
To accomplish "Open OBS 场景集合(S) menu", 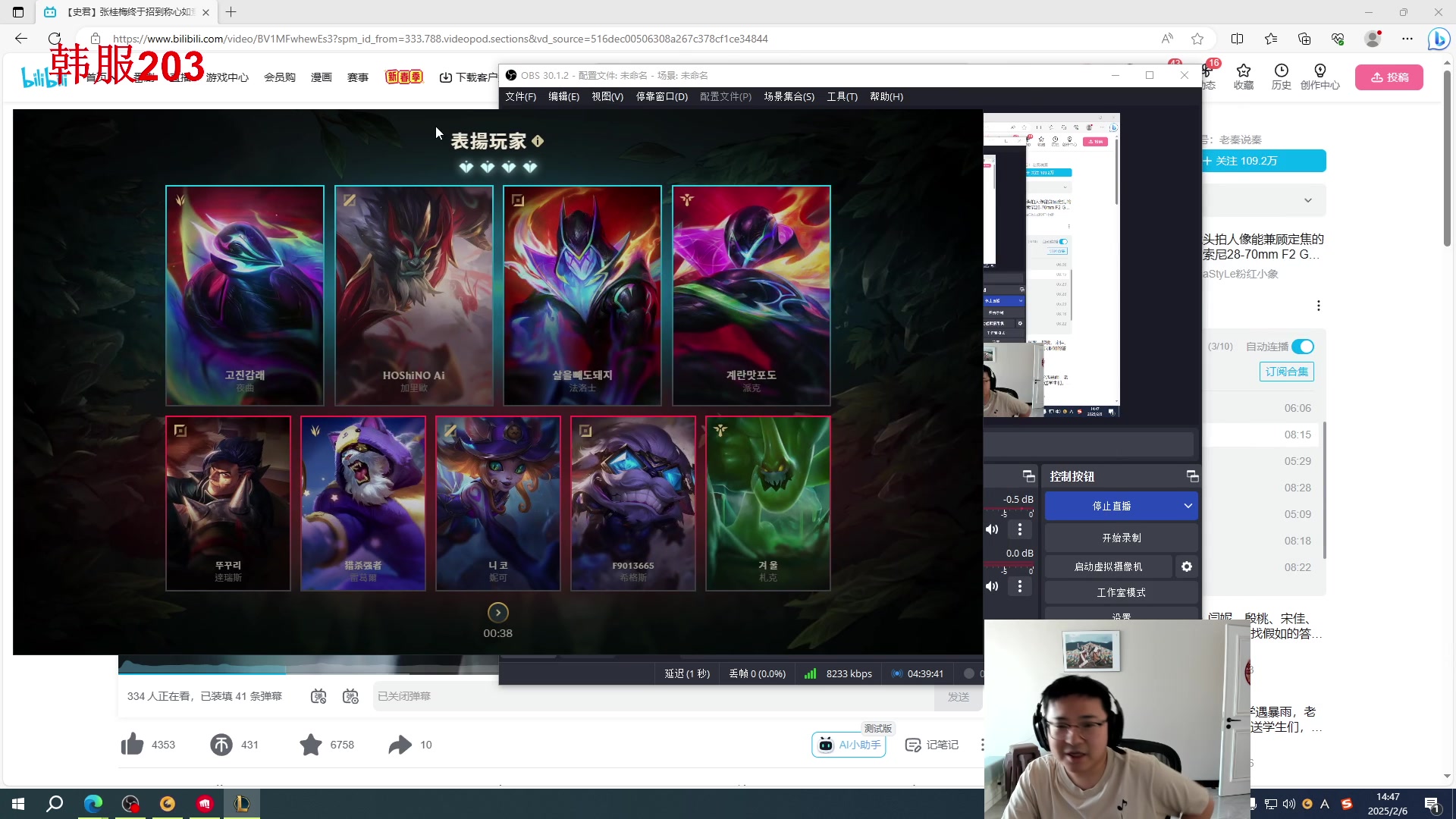I will coord(789,97).
